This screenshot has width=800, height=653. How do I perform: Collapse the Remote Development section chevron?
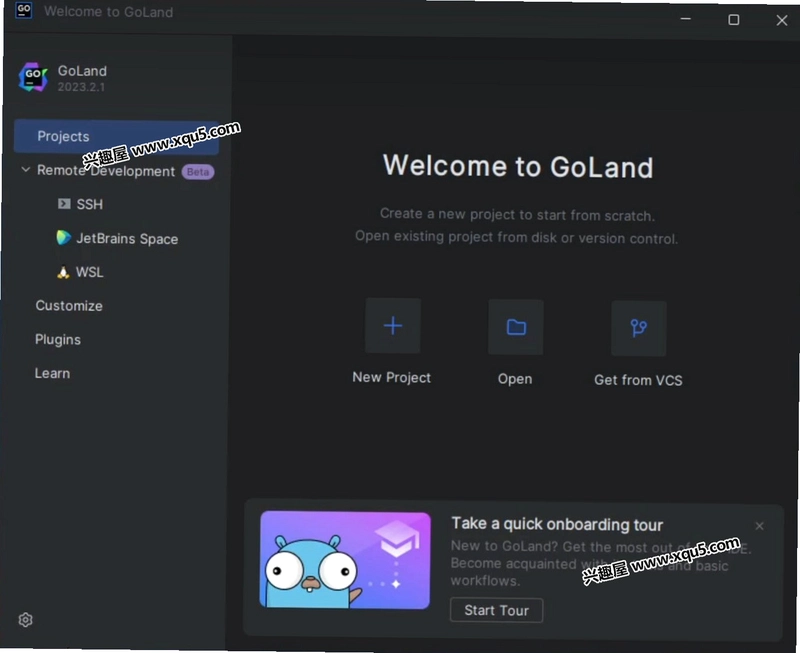click(x=26, y=169)
